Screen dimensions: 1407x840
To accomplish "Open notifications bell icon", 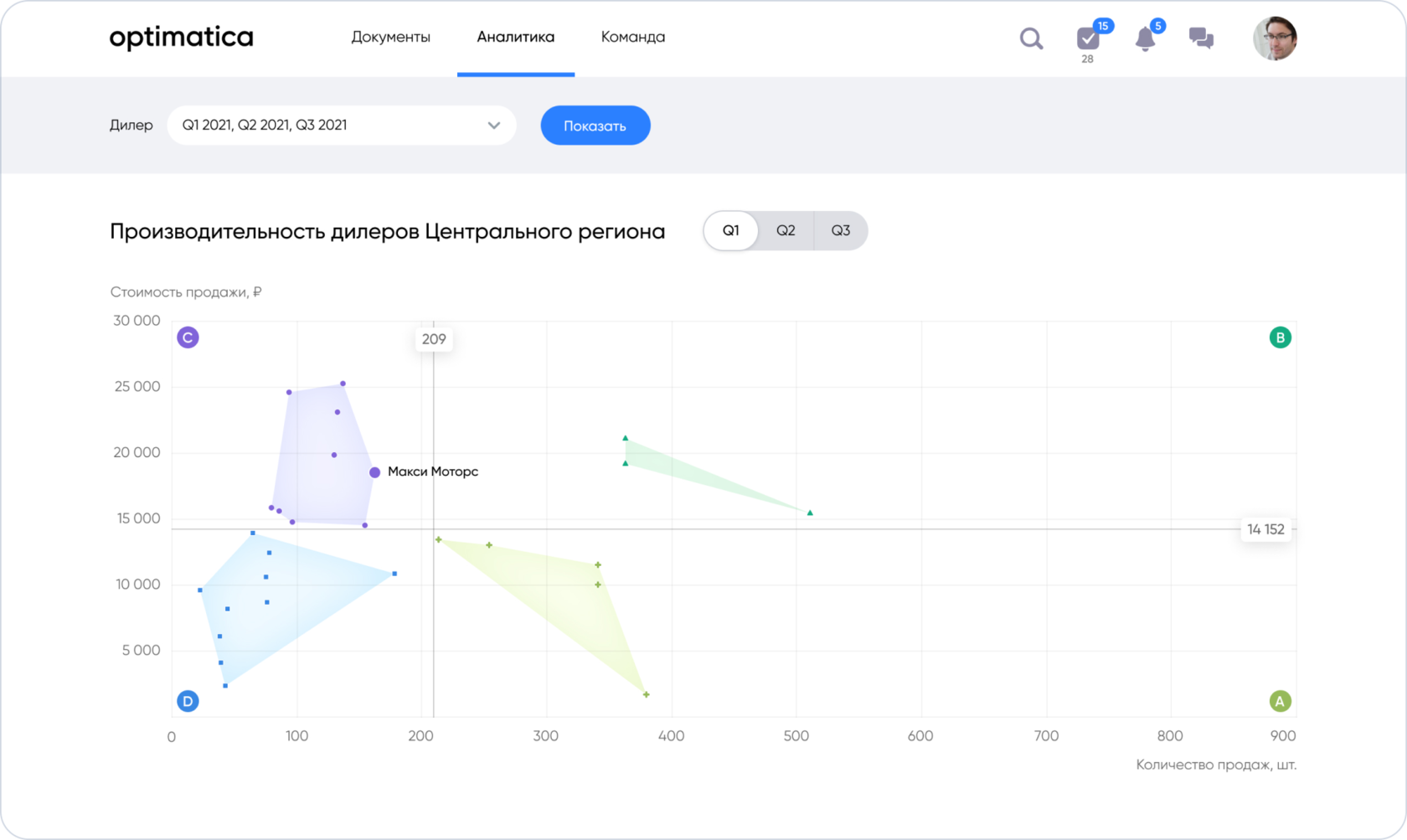I will pyautogui.click(x=1145, y=39).
